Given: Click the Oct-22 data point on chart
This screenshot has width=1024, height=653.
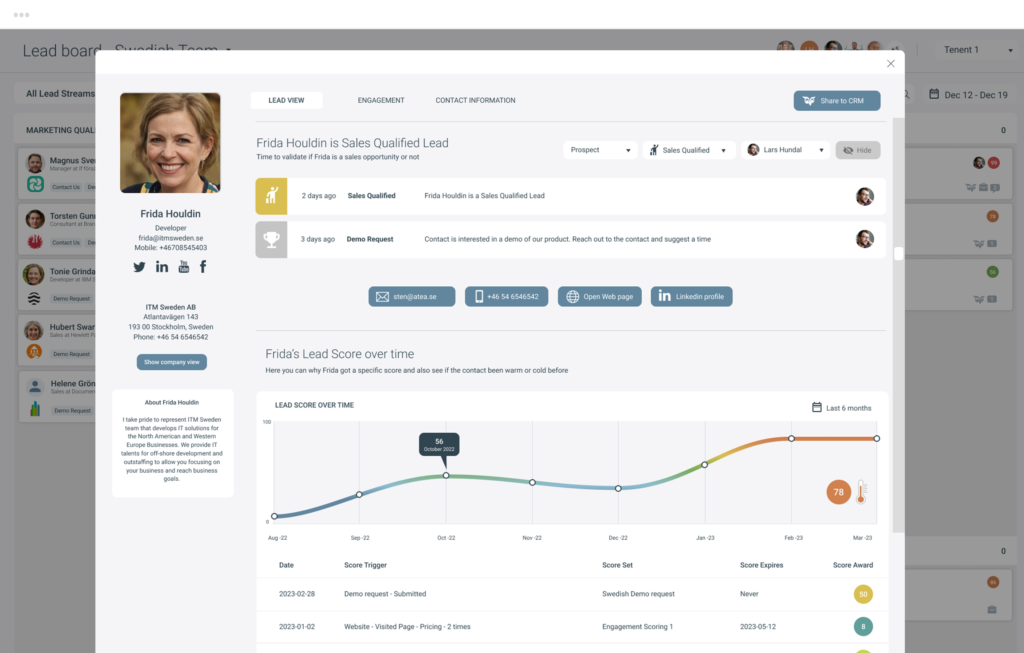Looking at the screenshot, I should point(446,476).
